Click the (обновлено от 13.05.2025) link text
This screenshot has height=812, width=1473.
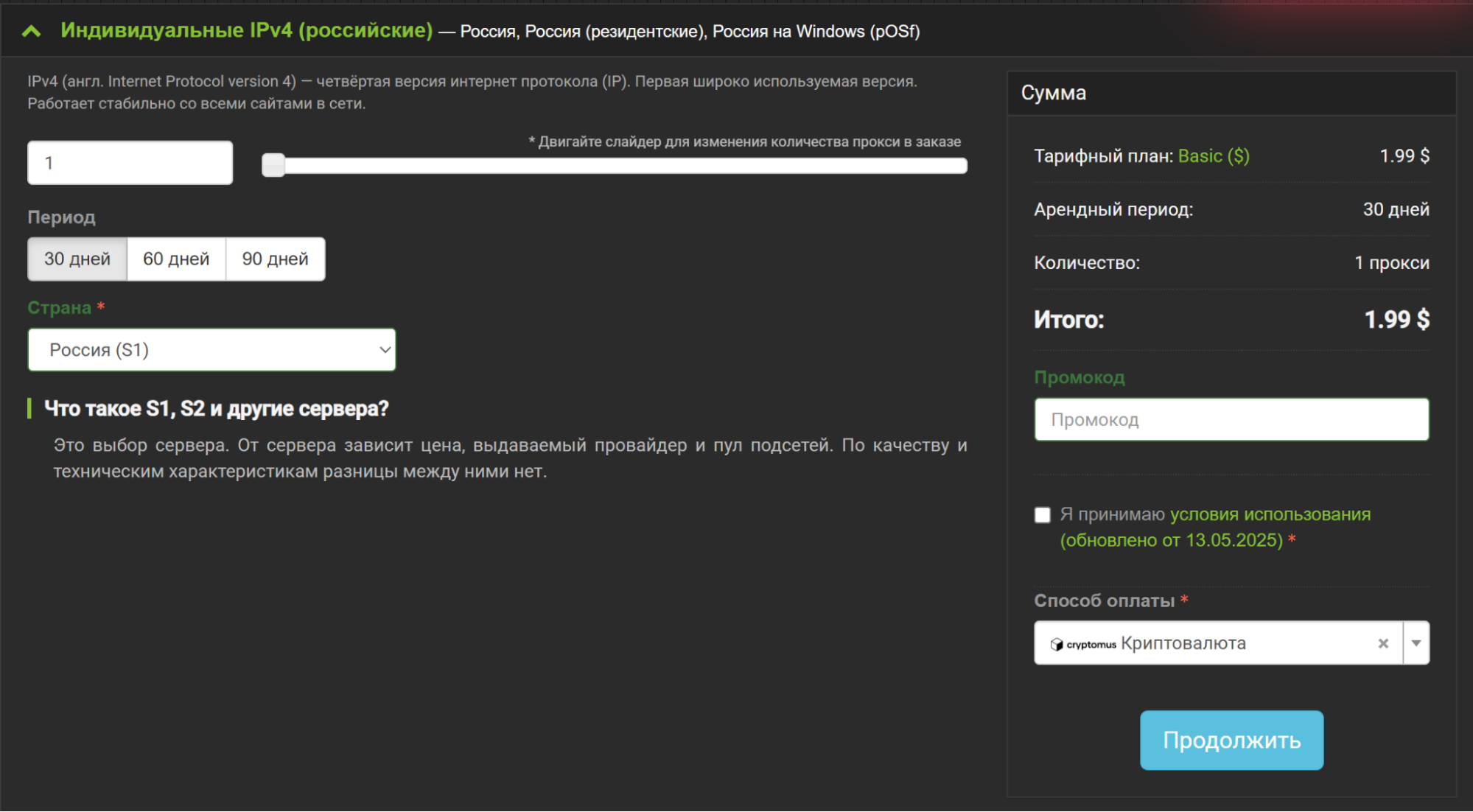[1171, 540]
